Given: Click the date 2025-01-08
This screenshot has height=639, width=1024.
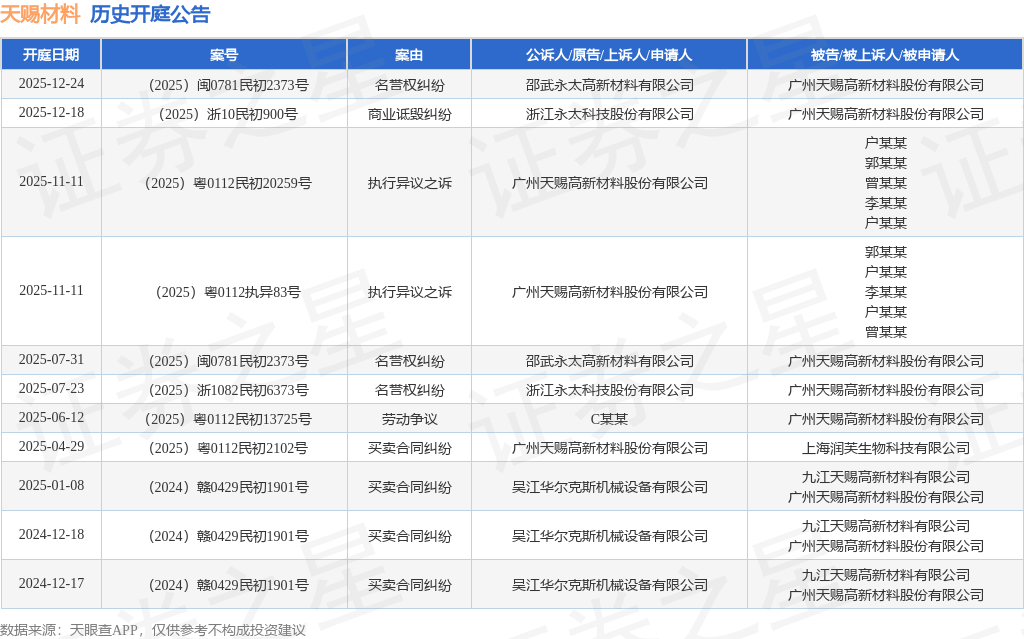Looking at the screenshot, I should (51, 485).
